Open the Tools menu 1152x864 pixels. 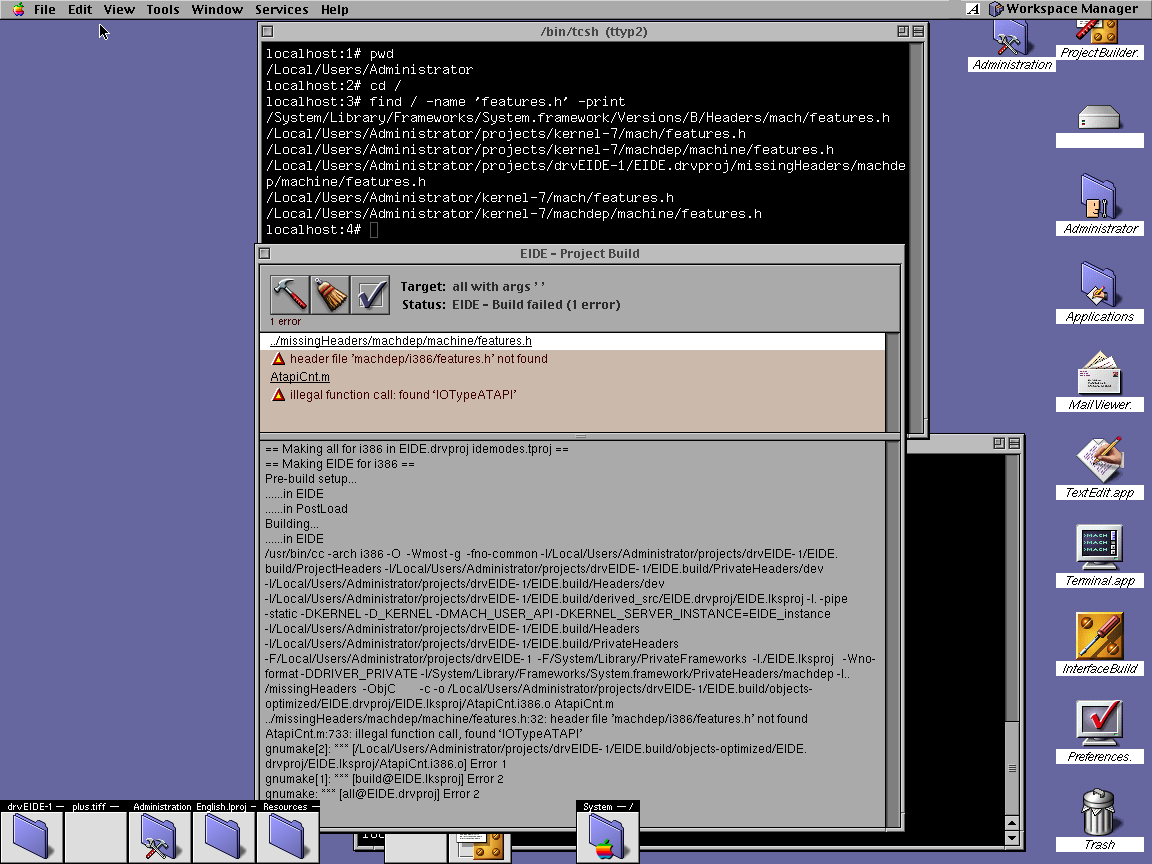[x=162, y=9]
